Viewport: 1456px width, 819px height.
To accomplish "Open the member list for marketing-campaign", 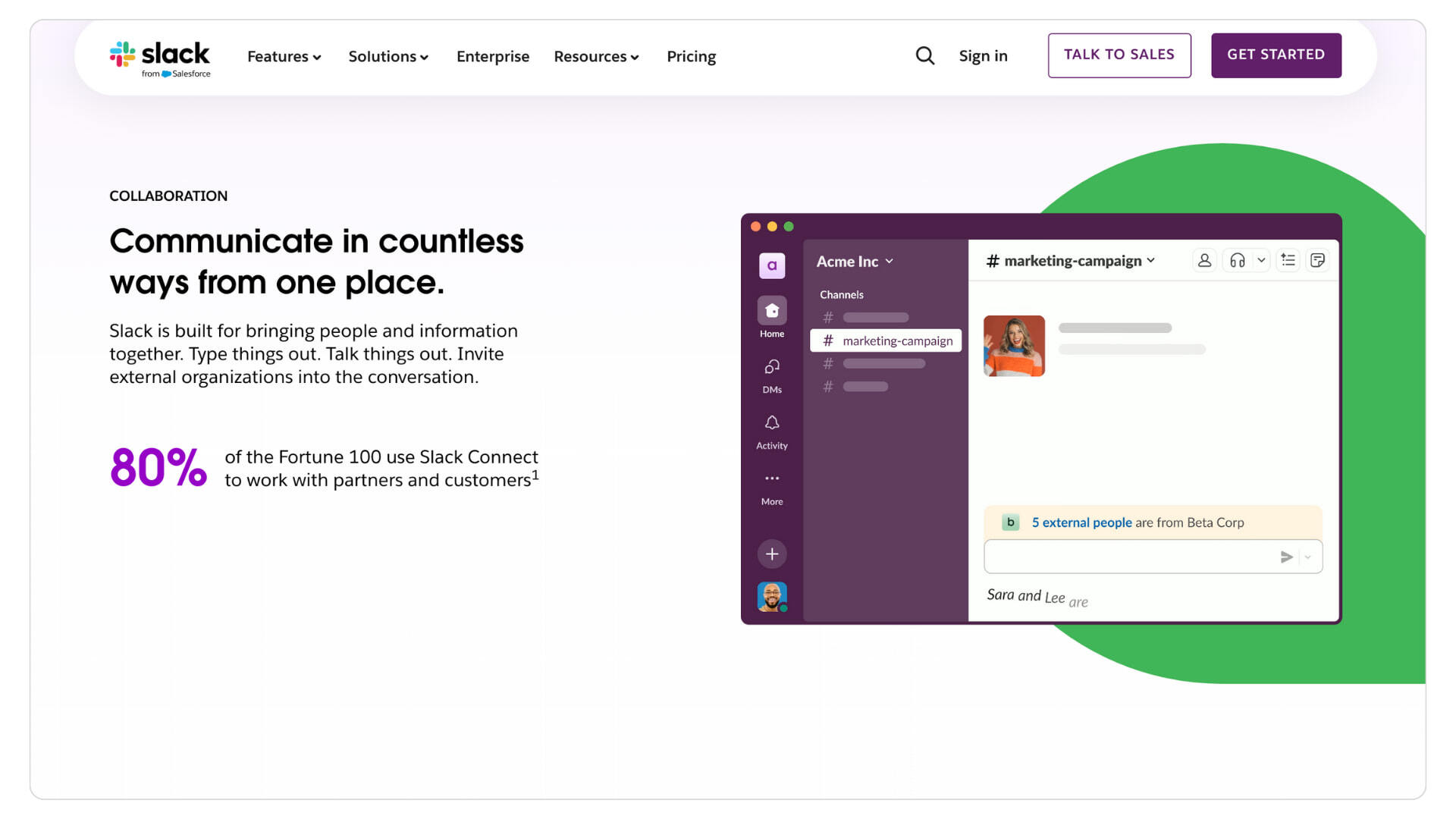I will 1203,260.
